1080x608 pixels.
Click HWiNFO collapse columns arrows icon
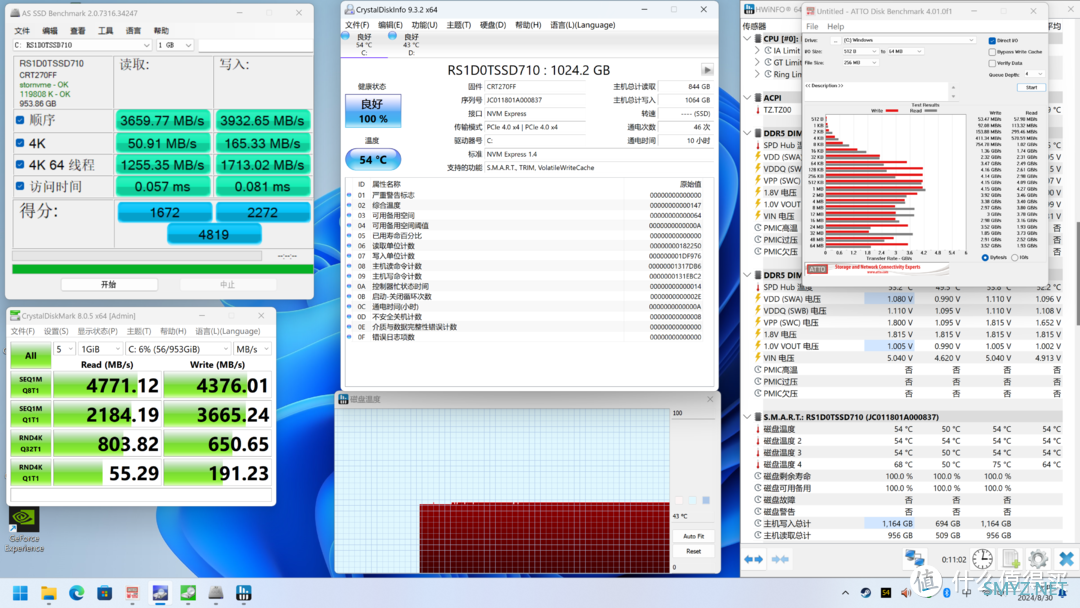point(780,559)
